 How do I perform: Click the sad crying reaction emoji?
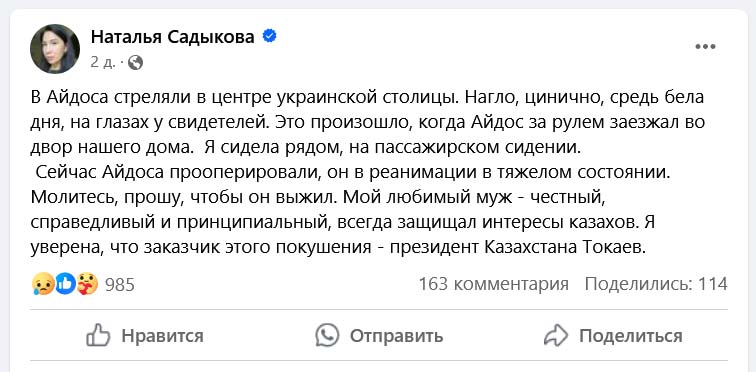tap(42, 284)
